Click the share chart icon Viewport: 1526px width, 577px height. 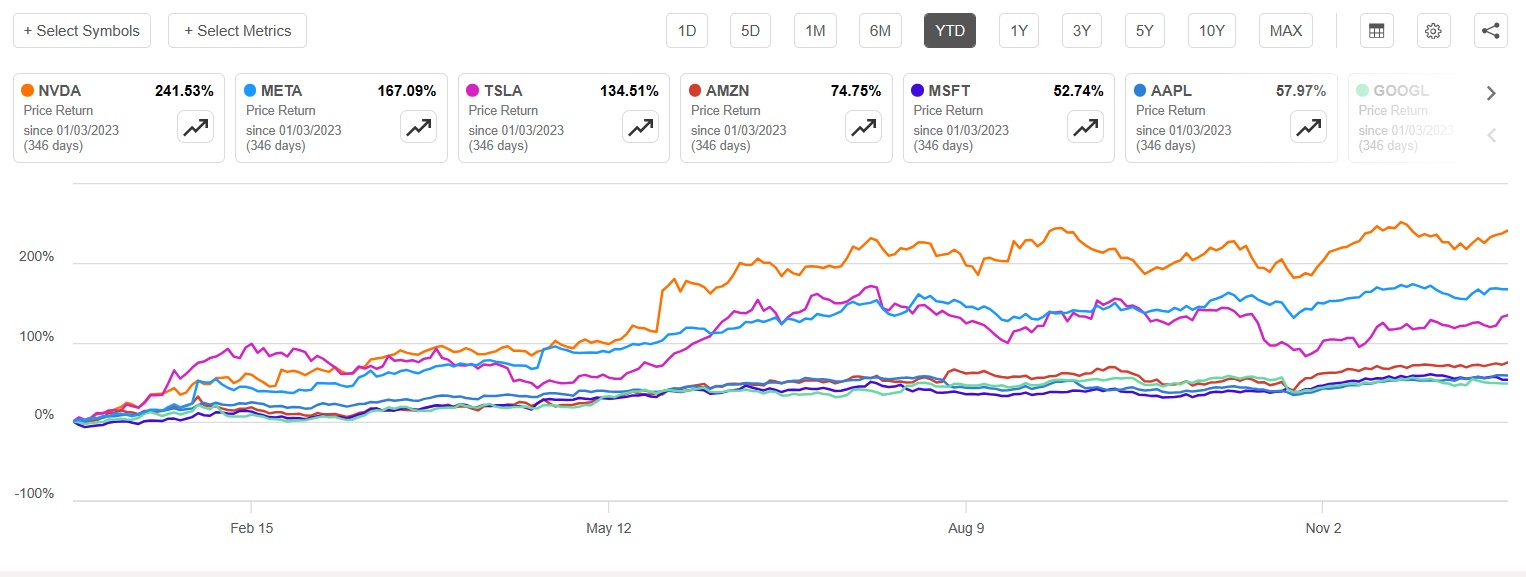tap(1490, 31)
